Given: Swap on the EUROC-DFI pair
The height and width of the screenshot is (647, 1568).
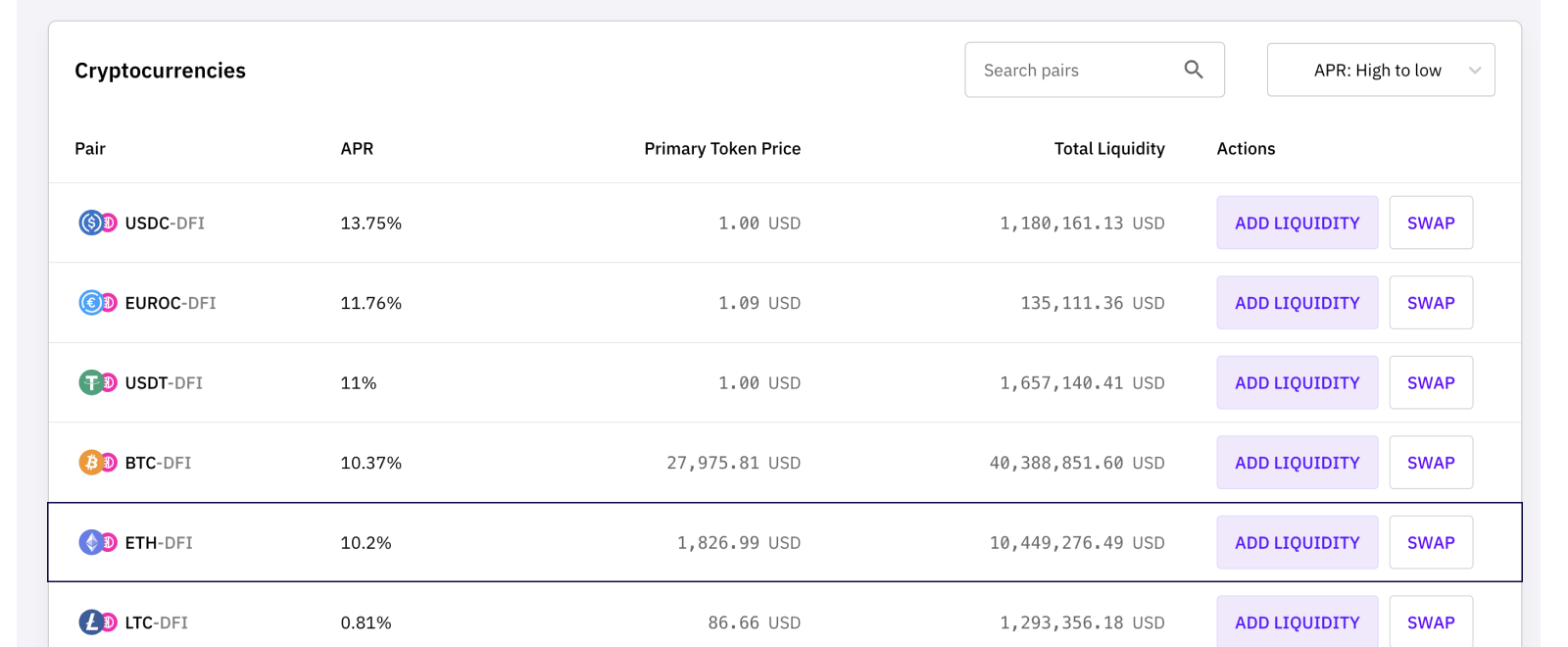Looking at the screenshot, I should 1431,303.
